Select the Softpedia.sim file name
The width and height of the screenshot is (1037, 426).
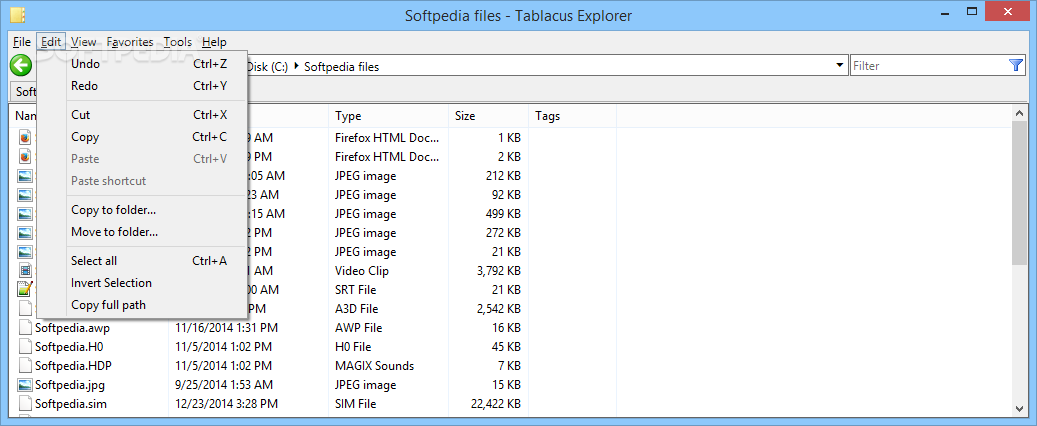click(71, 404)
